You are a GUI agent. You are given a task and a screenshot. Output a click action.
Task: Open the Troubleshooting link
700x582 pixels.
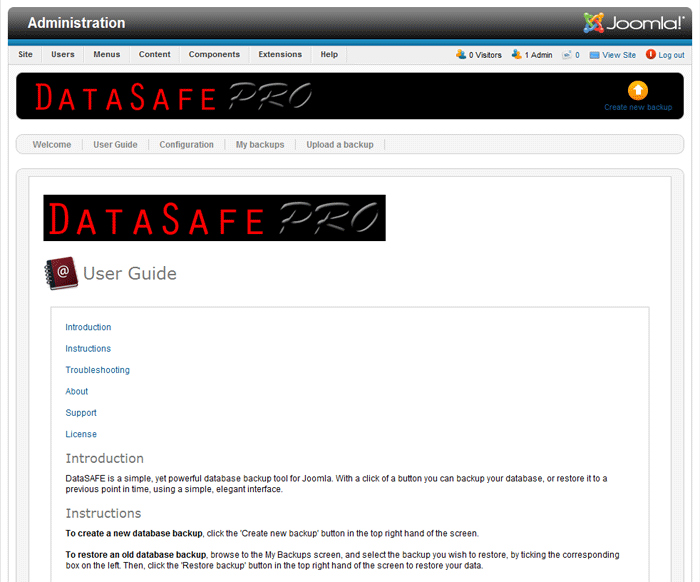coord(97,370)
